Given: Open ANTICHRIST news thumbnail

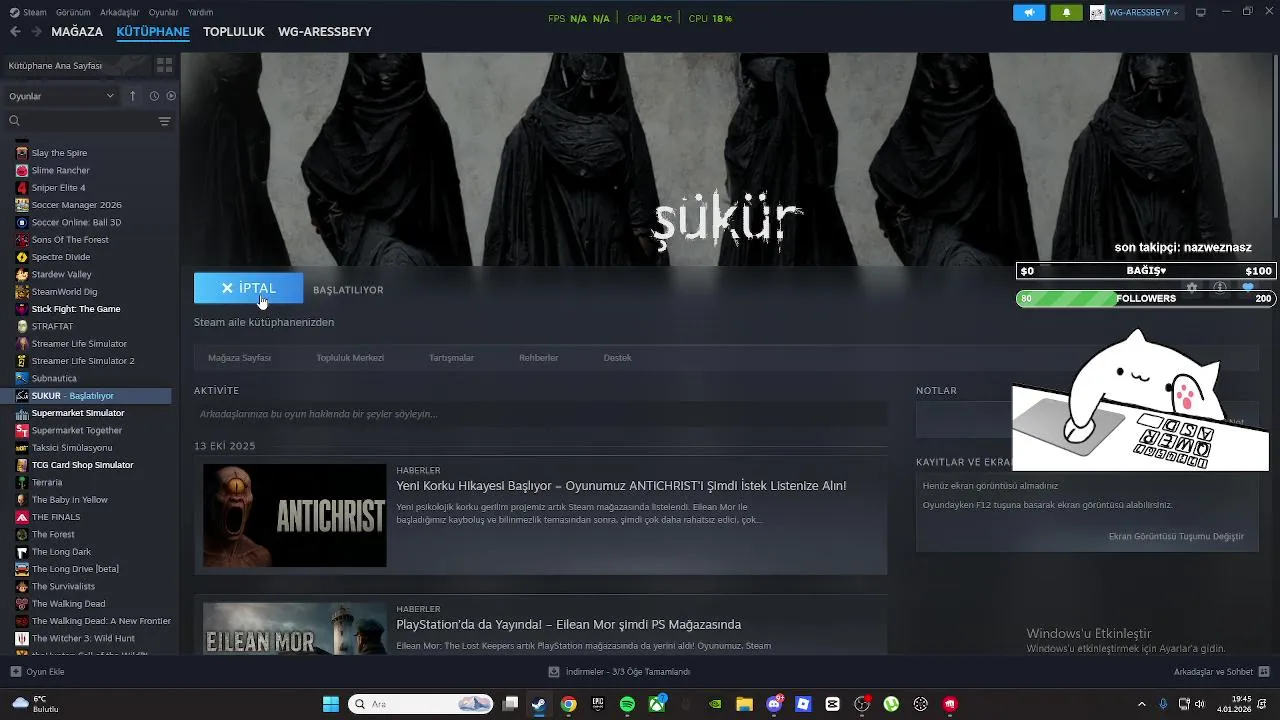Looking at the screenshot, I should pyautogui.click(x=294, y=515).
